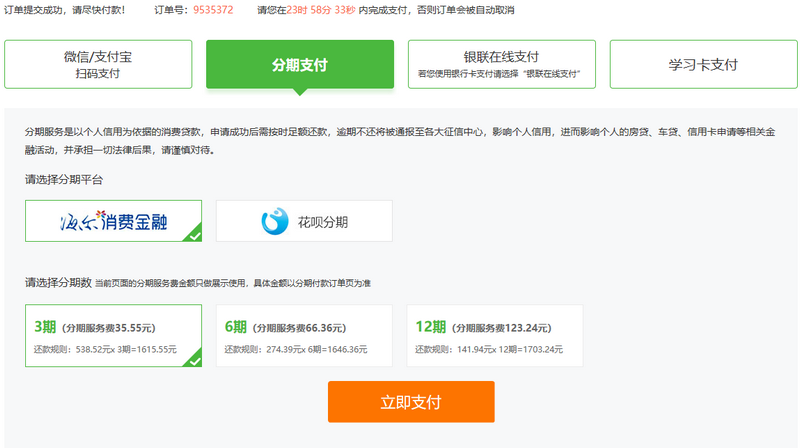Click the 请选择分期平台 heading

[x=64, y=180]
